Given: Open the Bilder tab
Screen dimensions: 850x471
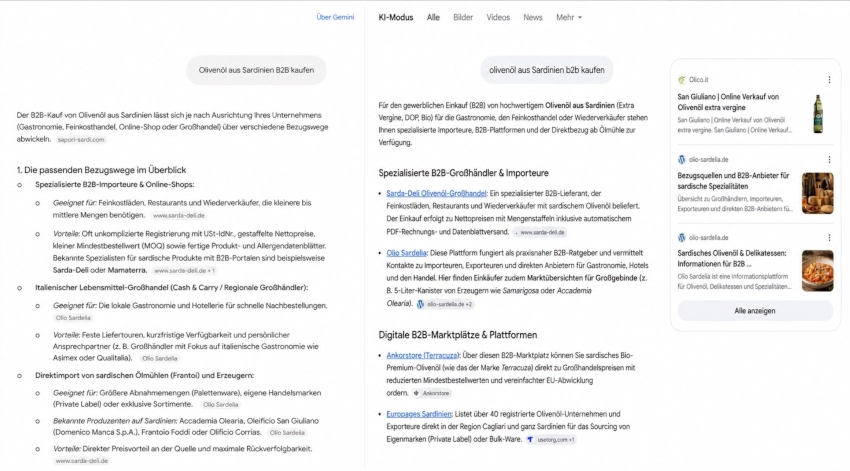Looking at the screenshot, I should coord(463,17).
